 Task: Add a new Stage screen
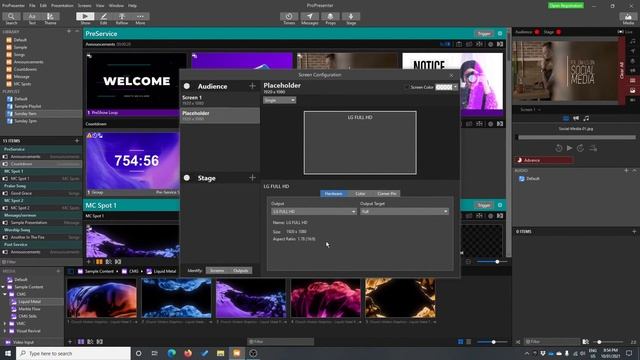click(252, 178)
